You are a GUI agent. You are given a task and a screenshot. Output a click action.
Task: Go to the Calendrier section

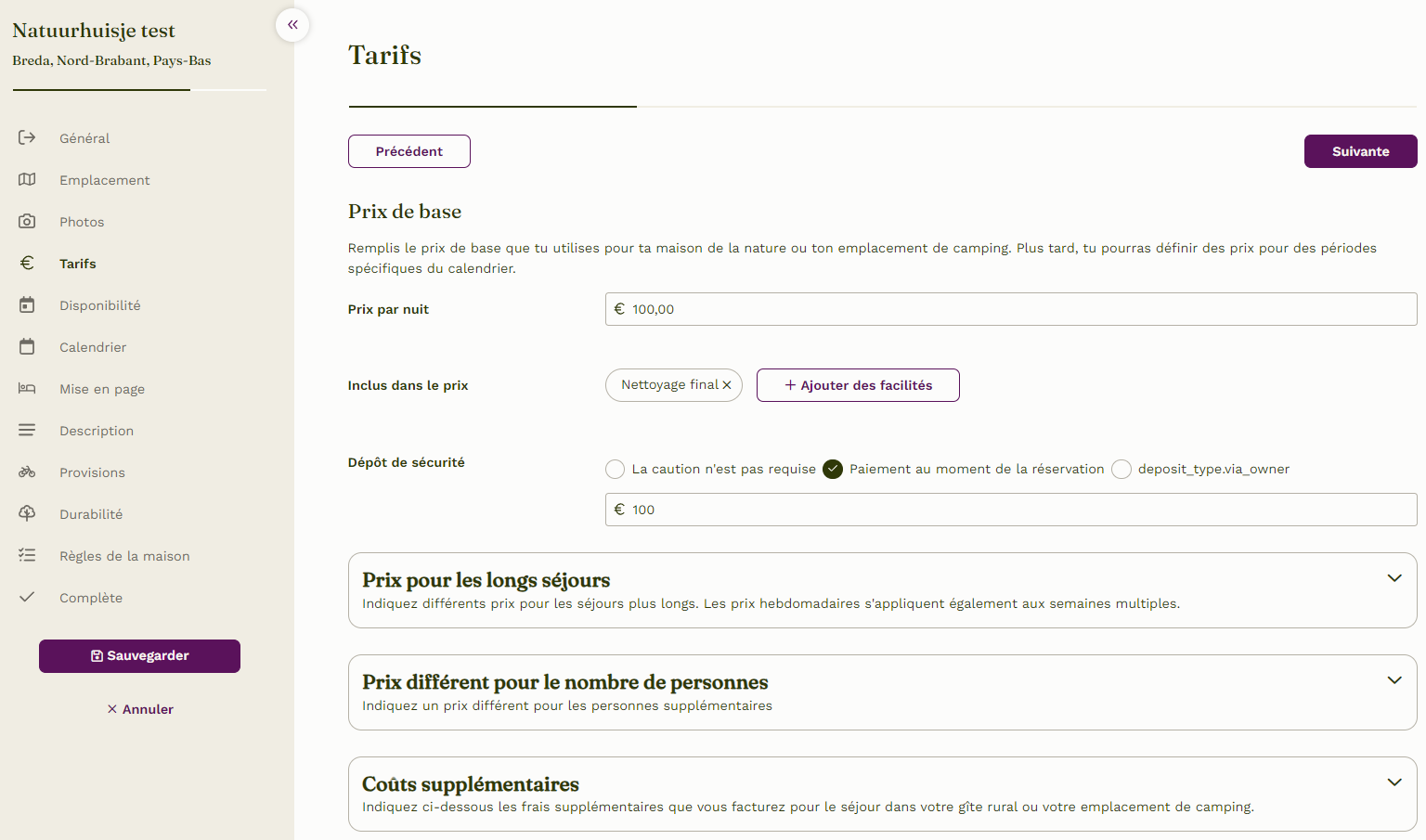(93, 347)
